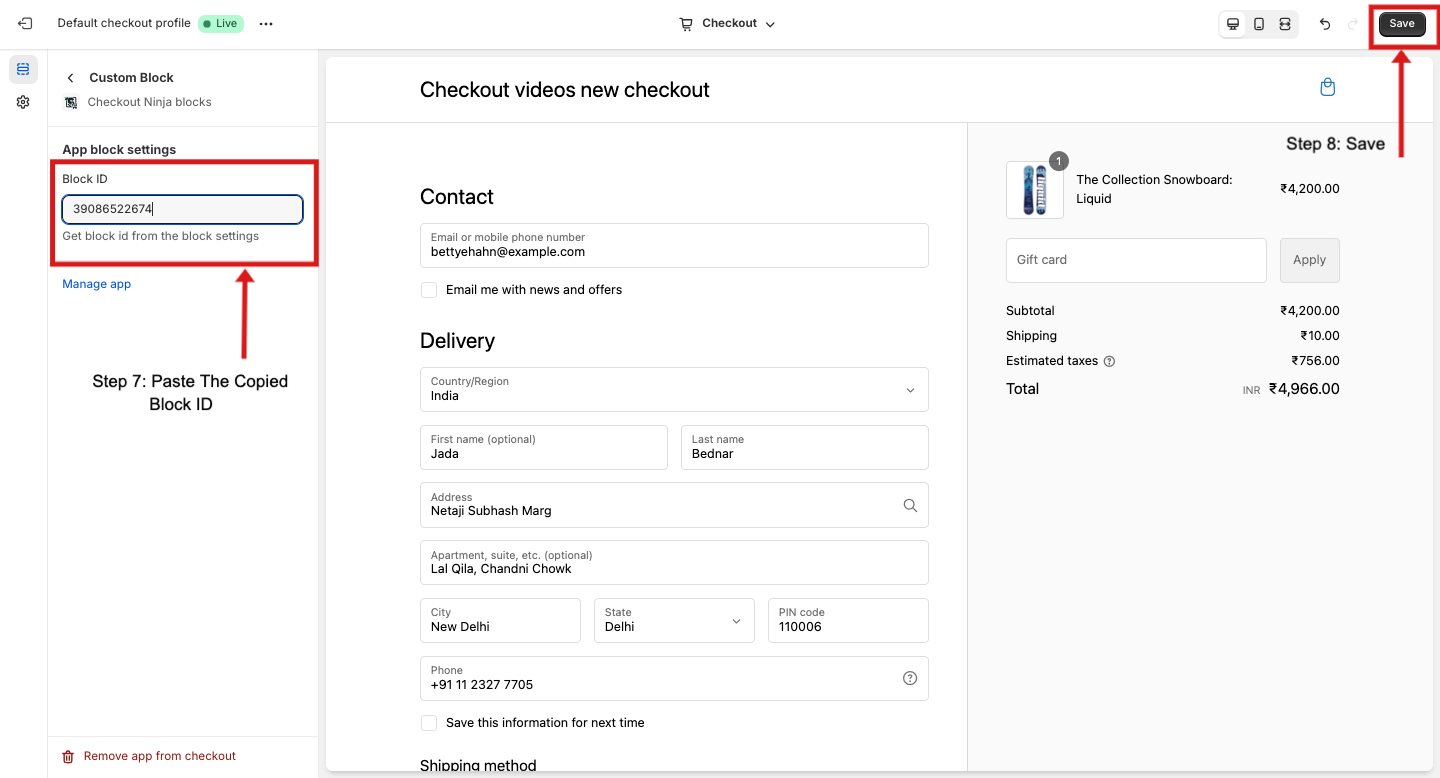This screenshot has width=1440, height=778.
Task: Check Save this information for next time
Action: coord(429,723)
